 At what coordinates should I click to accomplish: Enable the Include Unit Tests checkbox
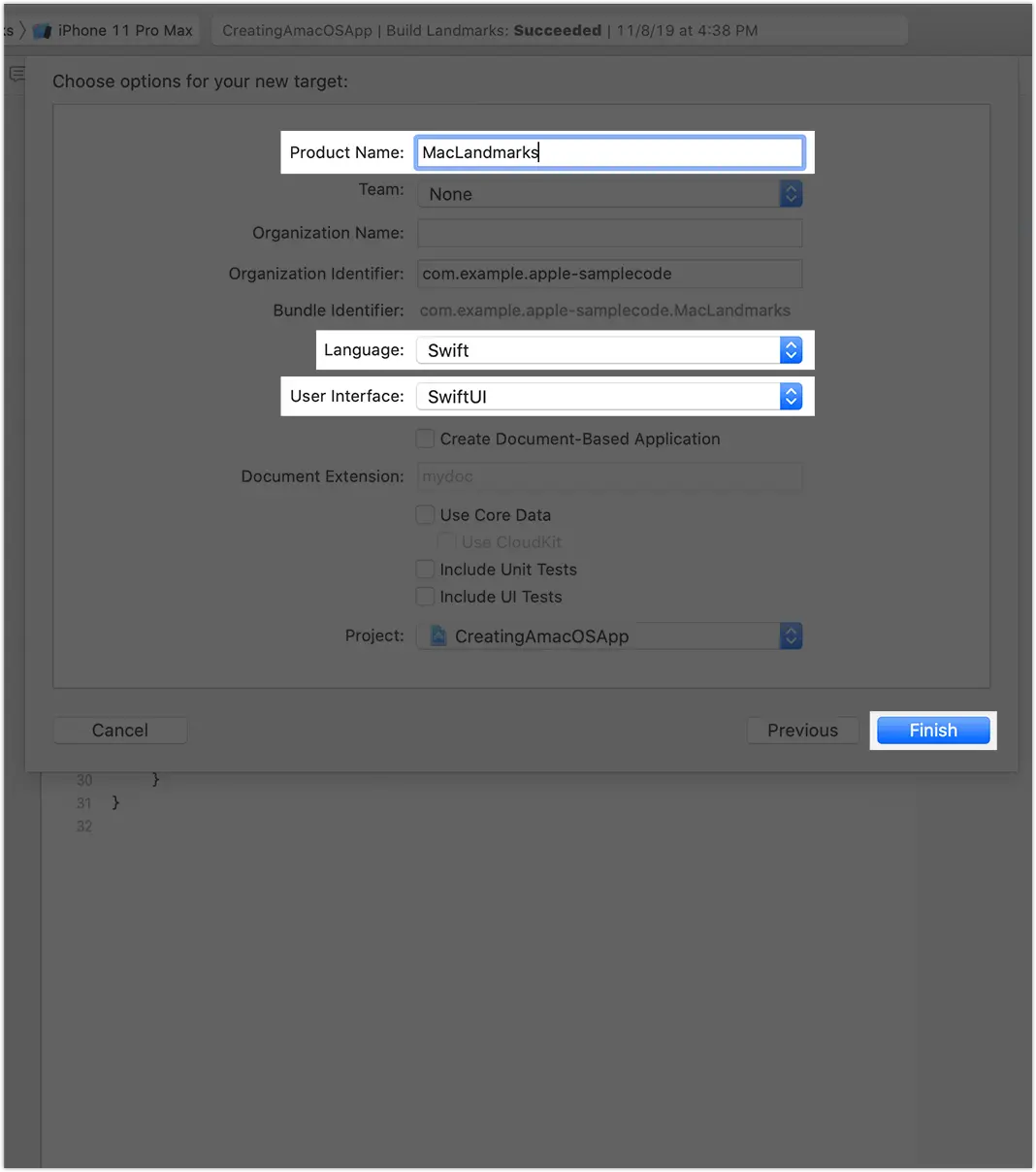[425, 569]
